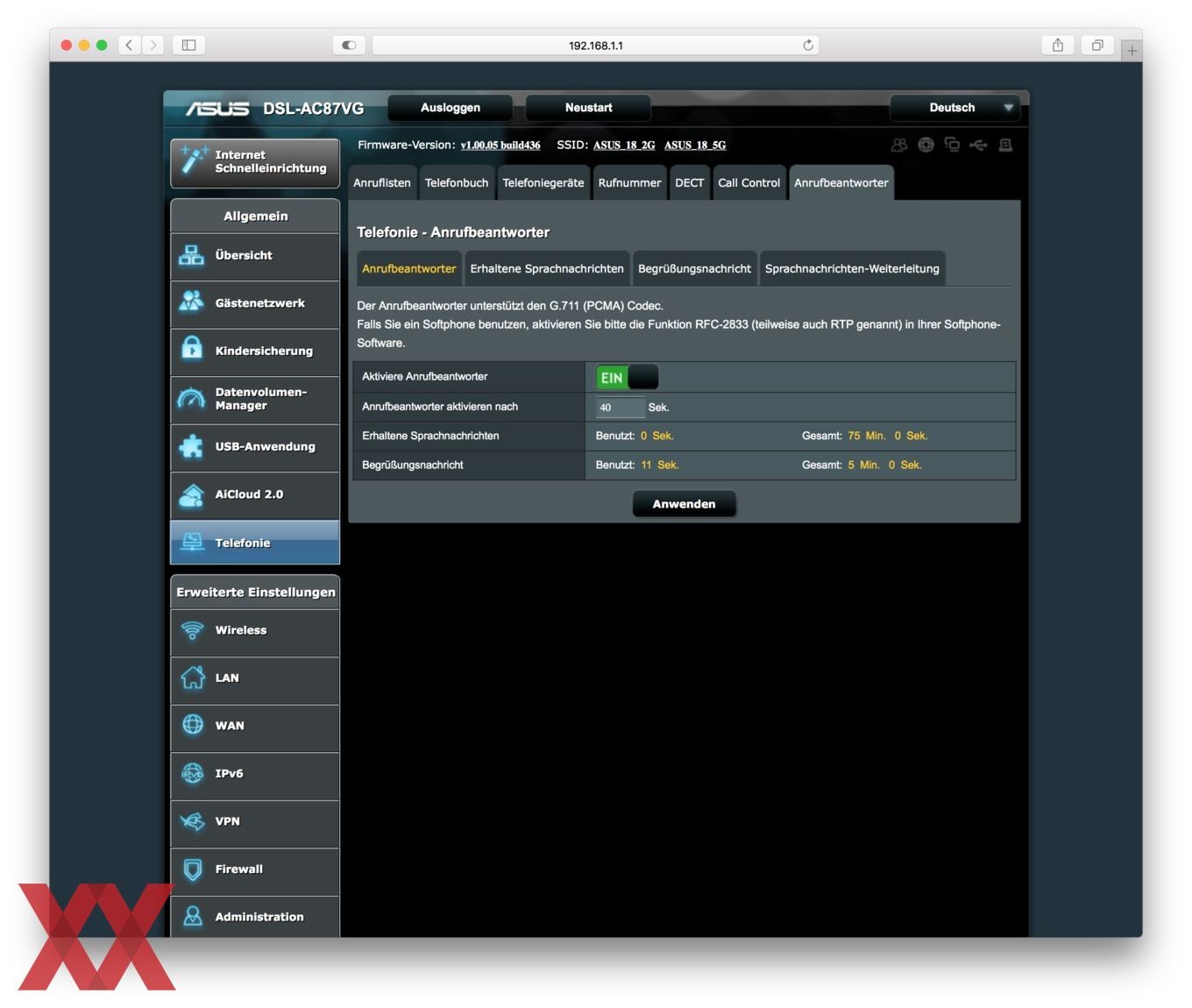This screenshot has width=1192, height=1008.
Task: Open Erhaltene Sprachnachrichten sub-tab
Action: 547,268
